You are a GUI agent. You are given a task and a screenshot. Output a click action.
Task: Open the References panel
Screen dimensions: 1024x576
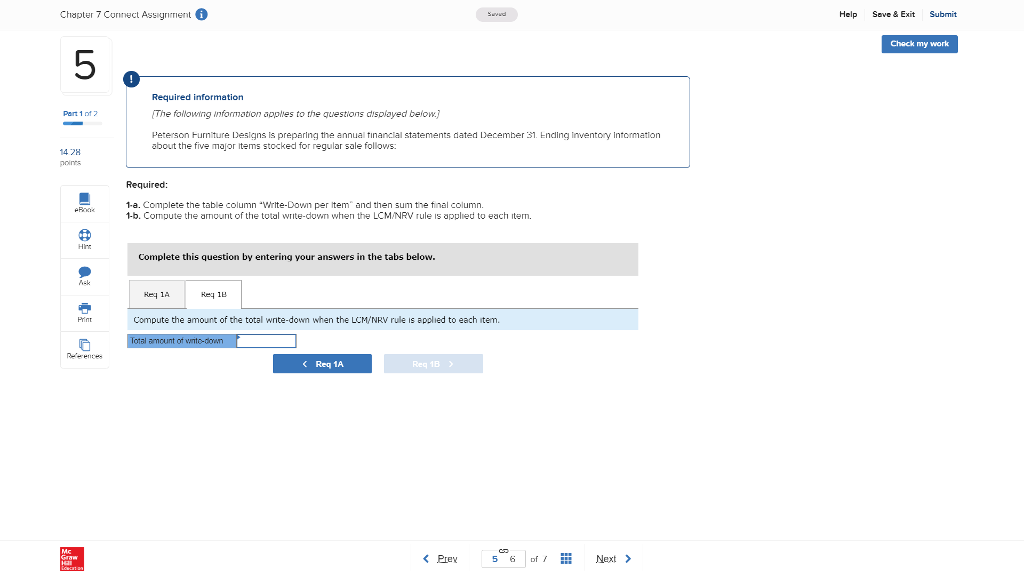[84, 349]
